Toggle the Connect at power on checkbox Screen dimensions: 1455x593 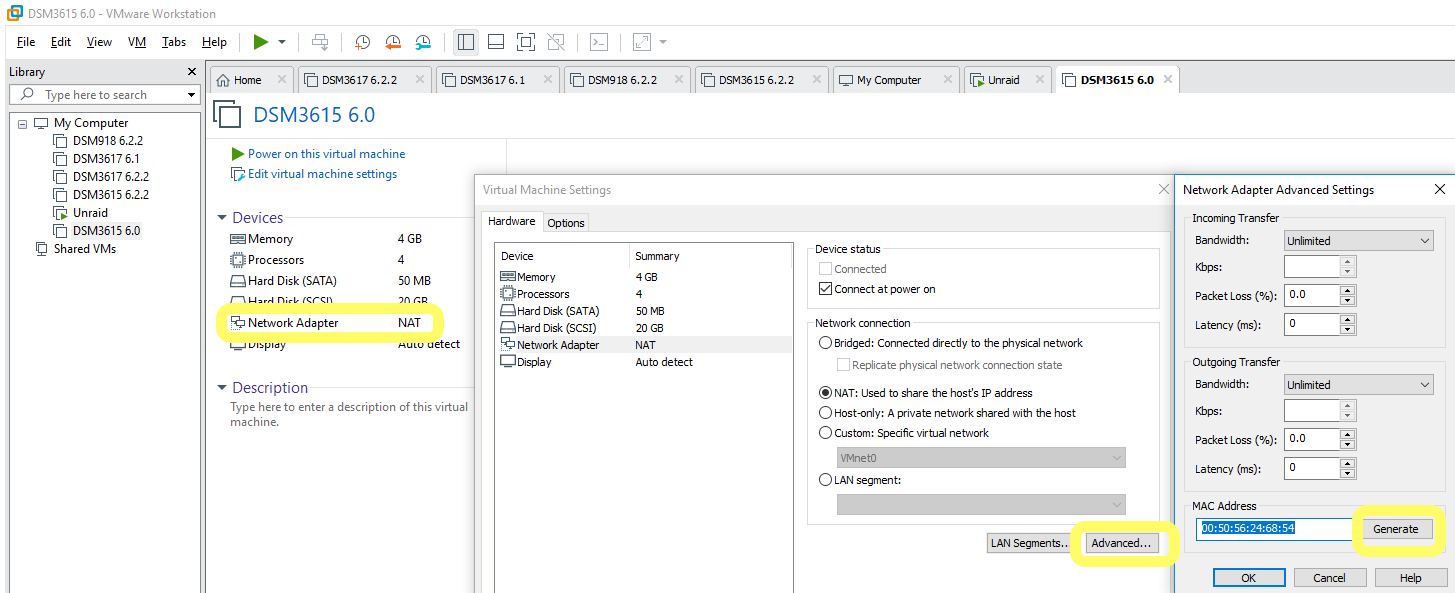[x=825, y=289]
